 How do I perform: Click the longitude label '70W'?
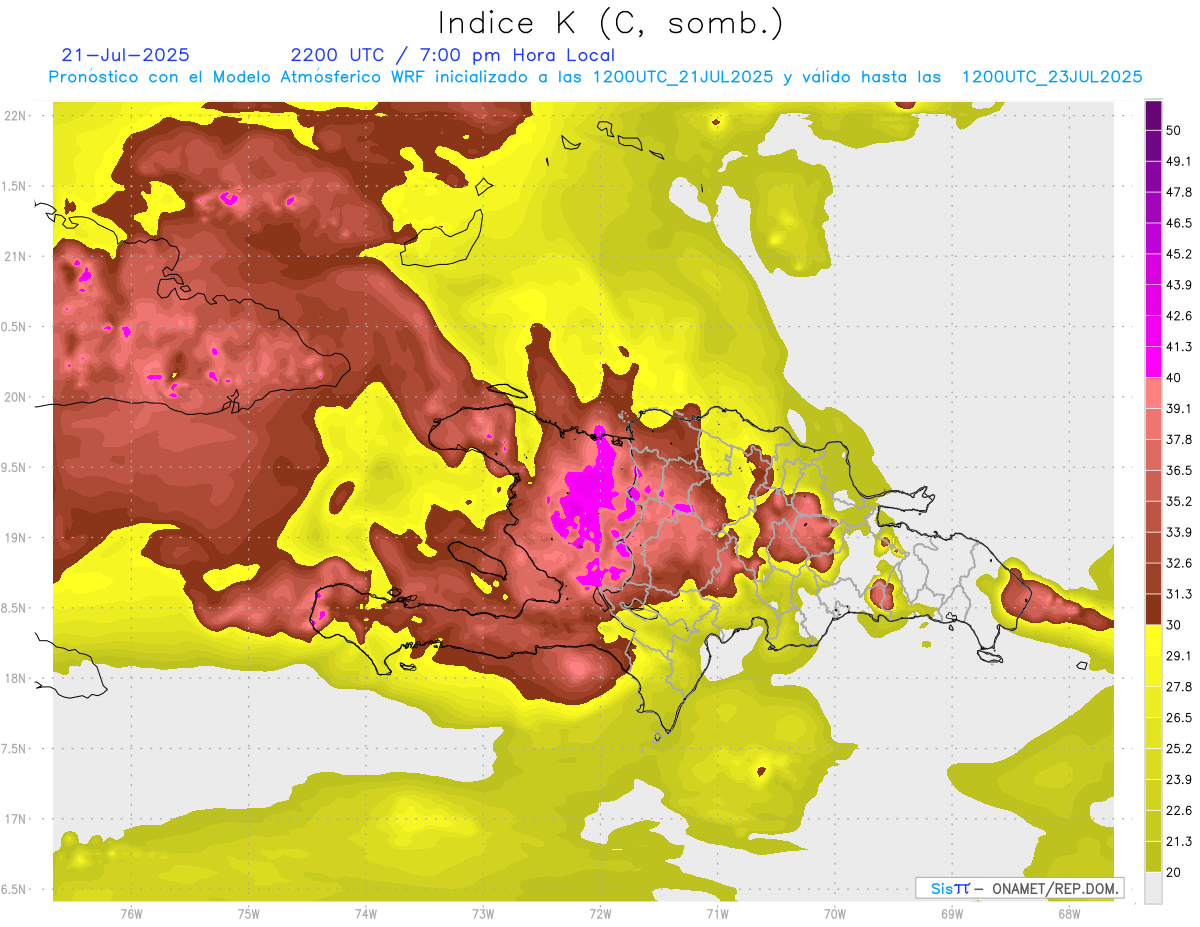[x=835, y=914]
